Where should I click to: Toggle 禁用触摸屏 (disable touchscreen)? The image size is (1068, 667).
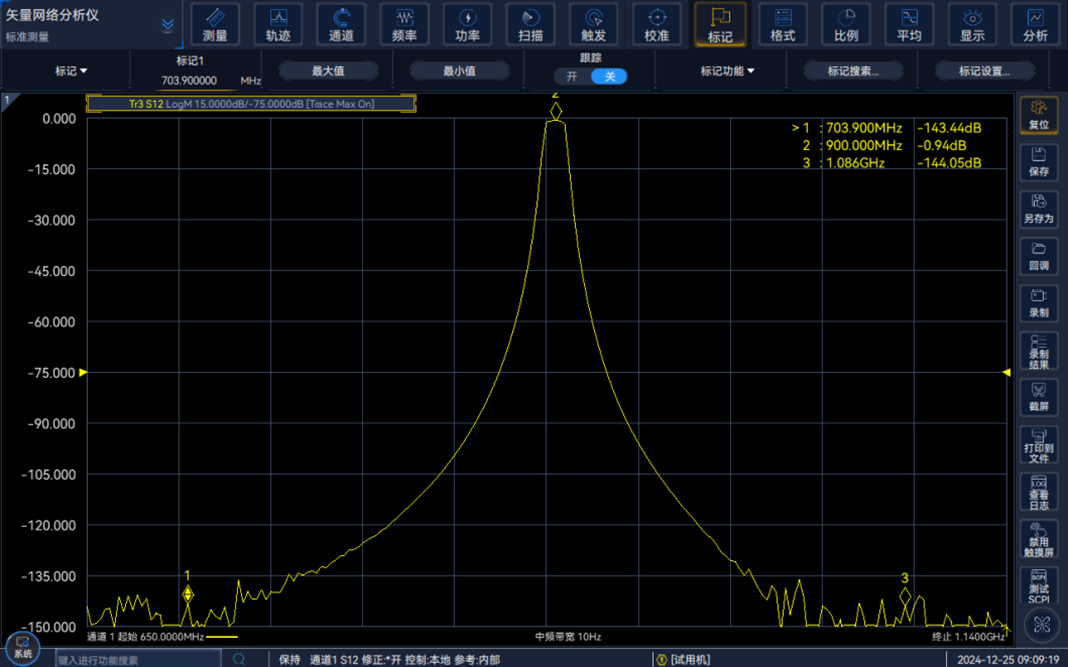[1039, 537]
